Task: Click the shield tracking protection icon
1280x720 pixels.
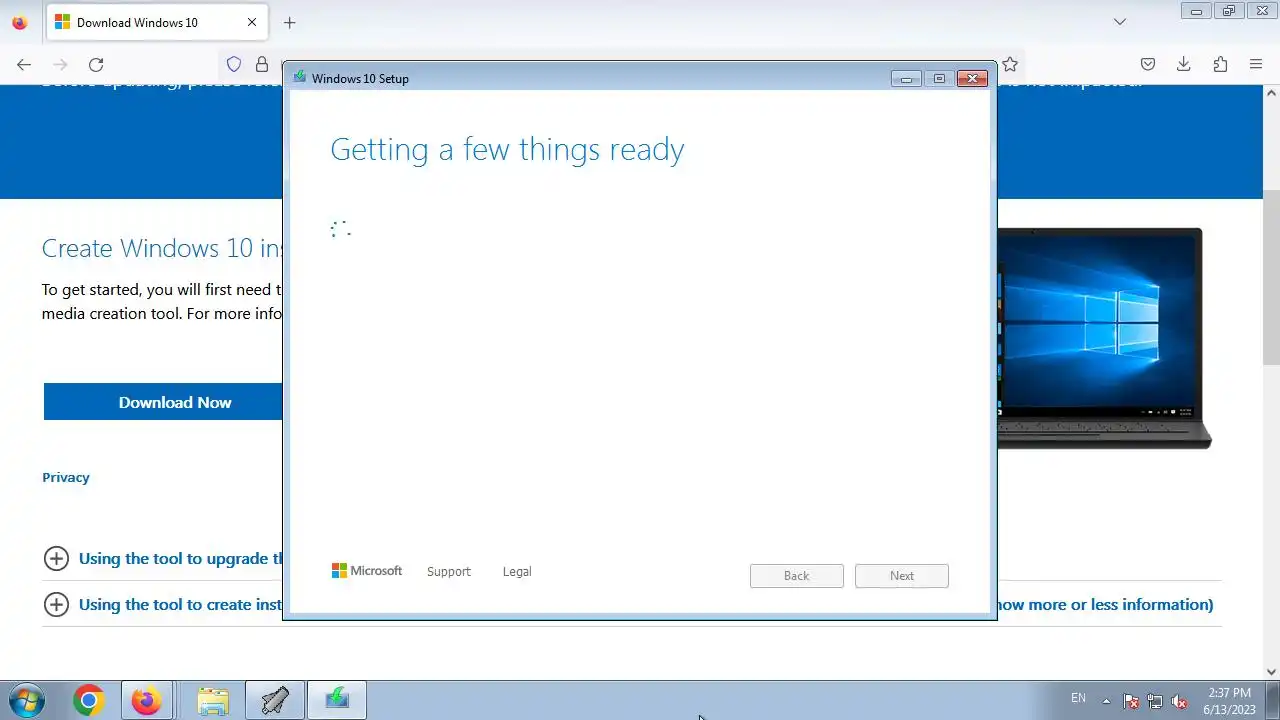Action: coord(234,64)
